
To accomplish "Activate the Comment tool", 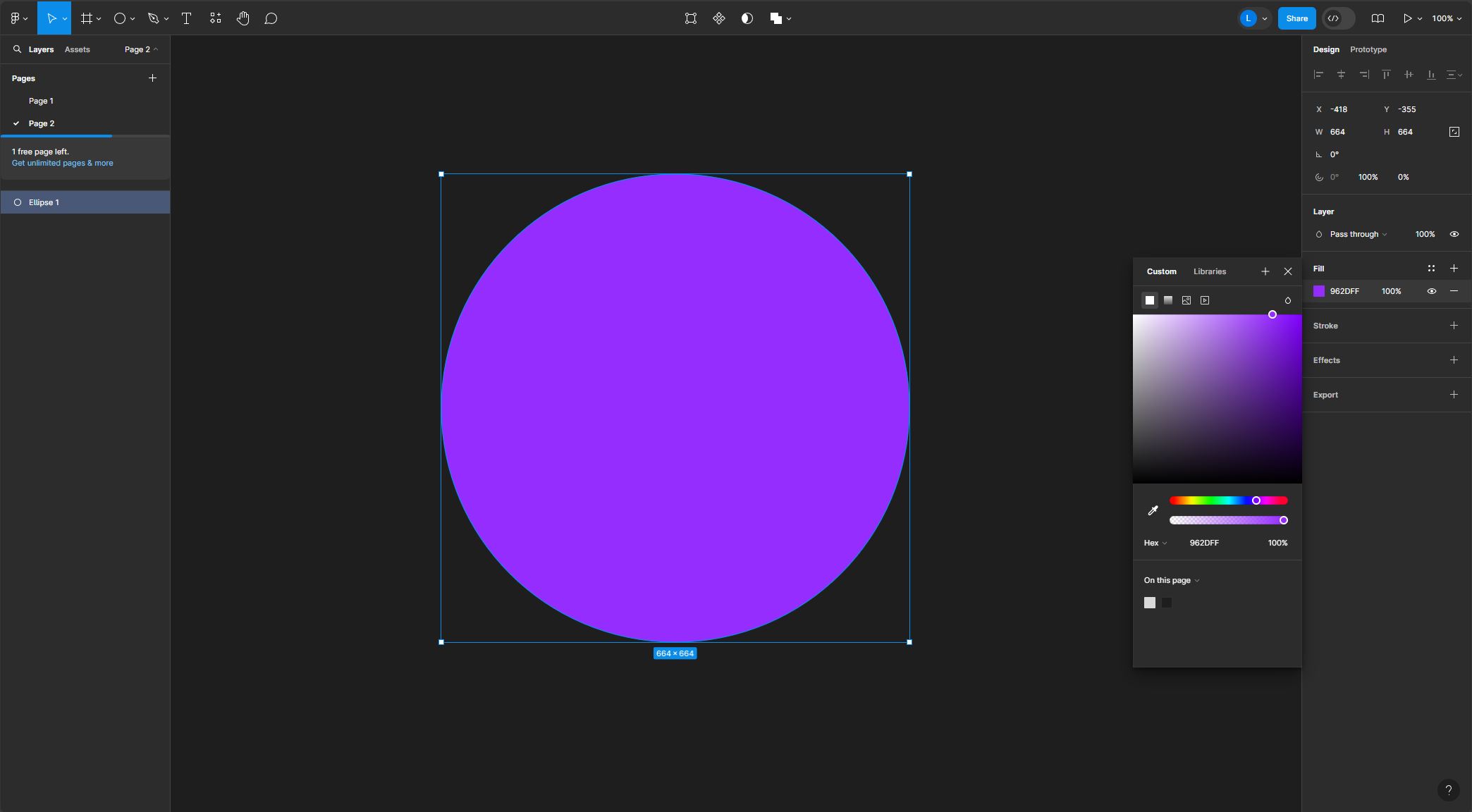I will click(271, 18).
